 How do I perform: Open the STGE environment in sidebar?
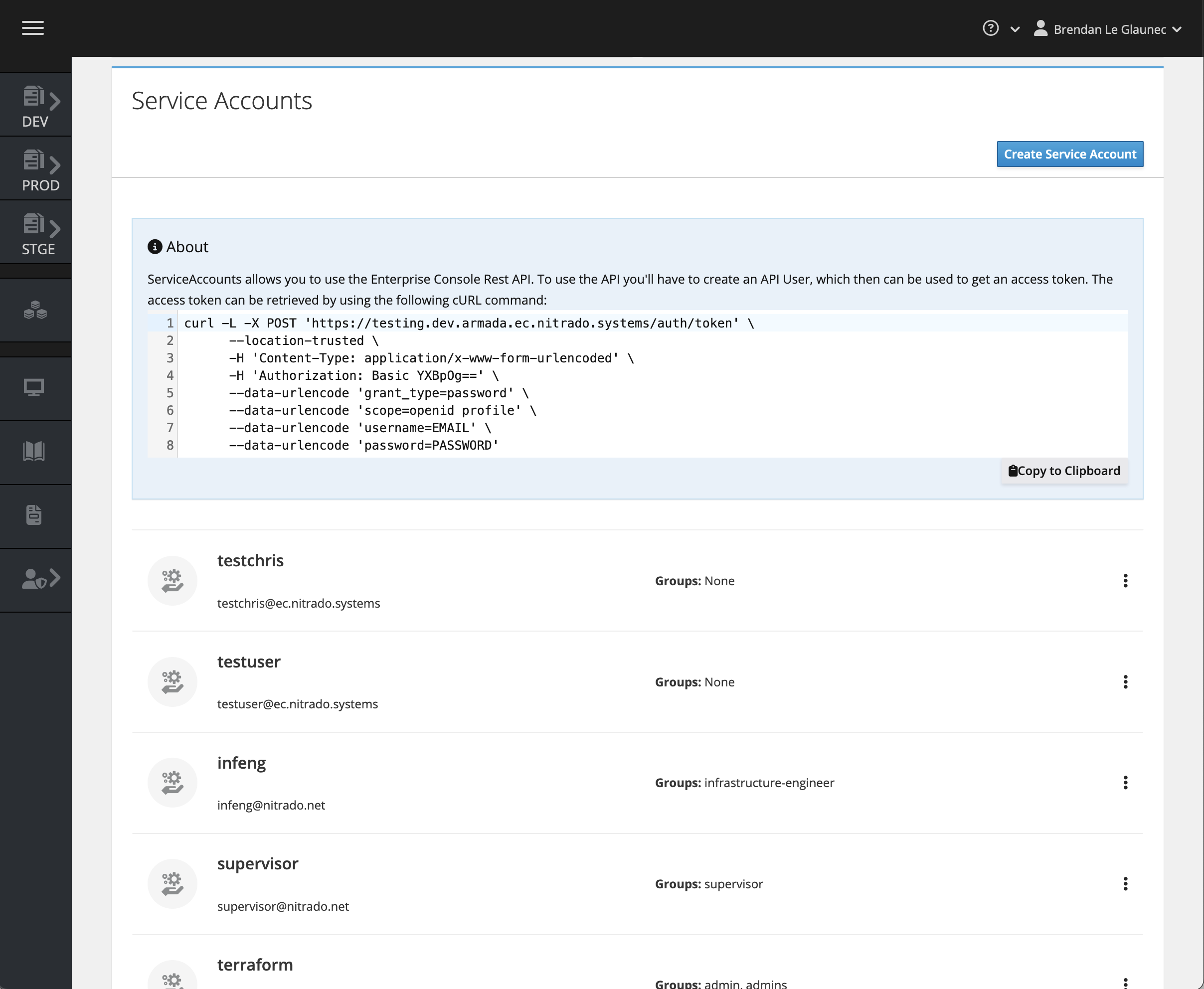click(x=35, y=232)
